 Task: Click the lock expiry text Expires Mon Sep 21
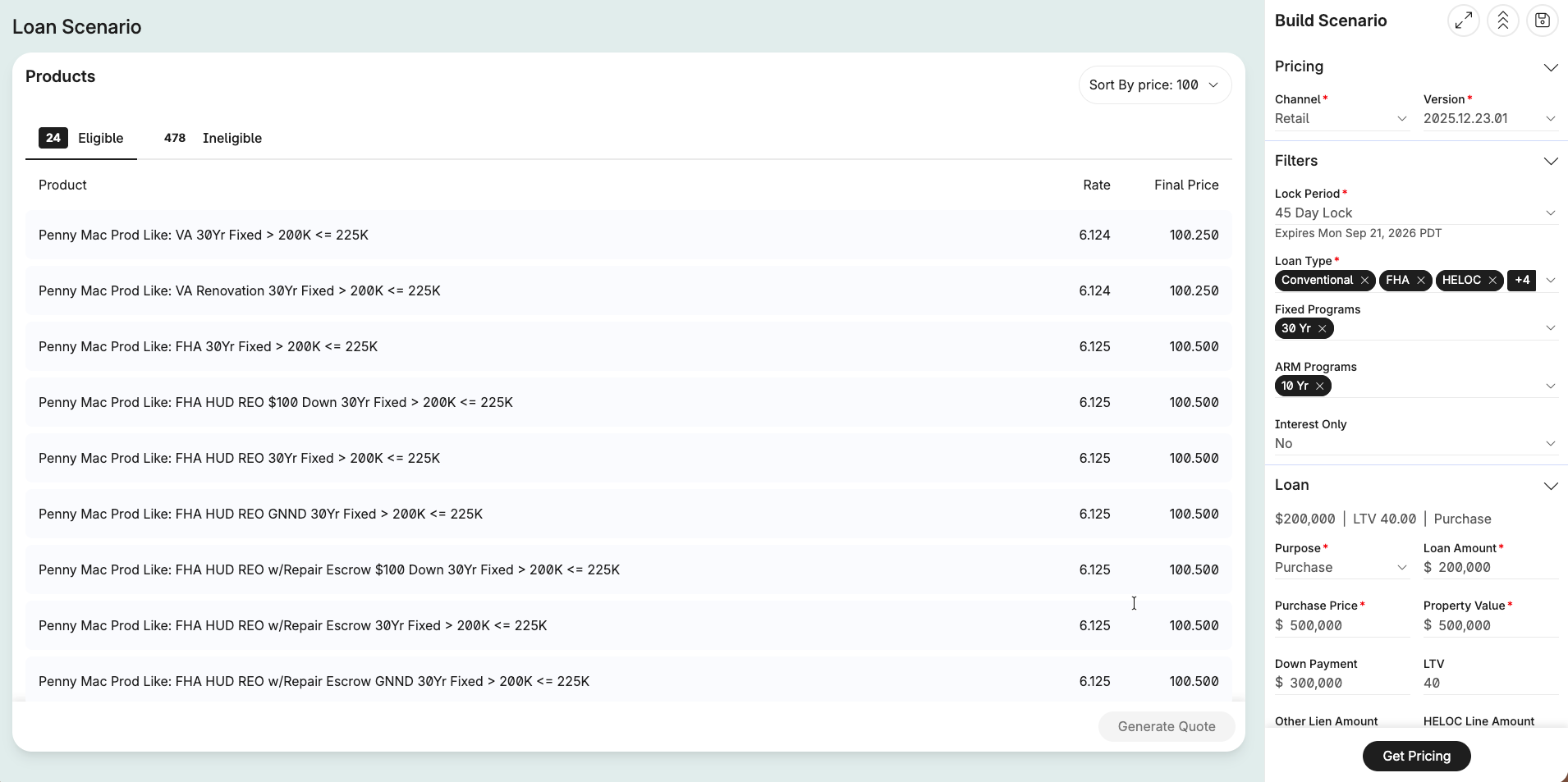1358,234
